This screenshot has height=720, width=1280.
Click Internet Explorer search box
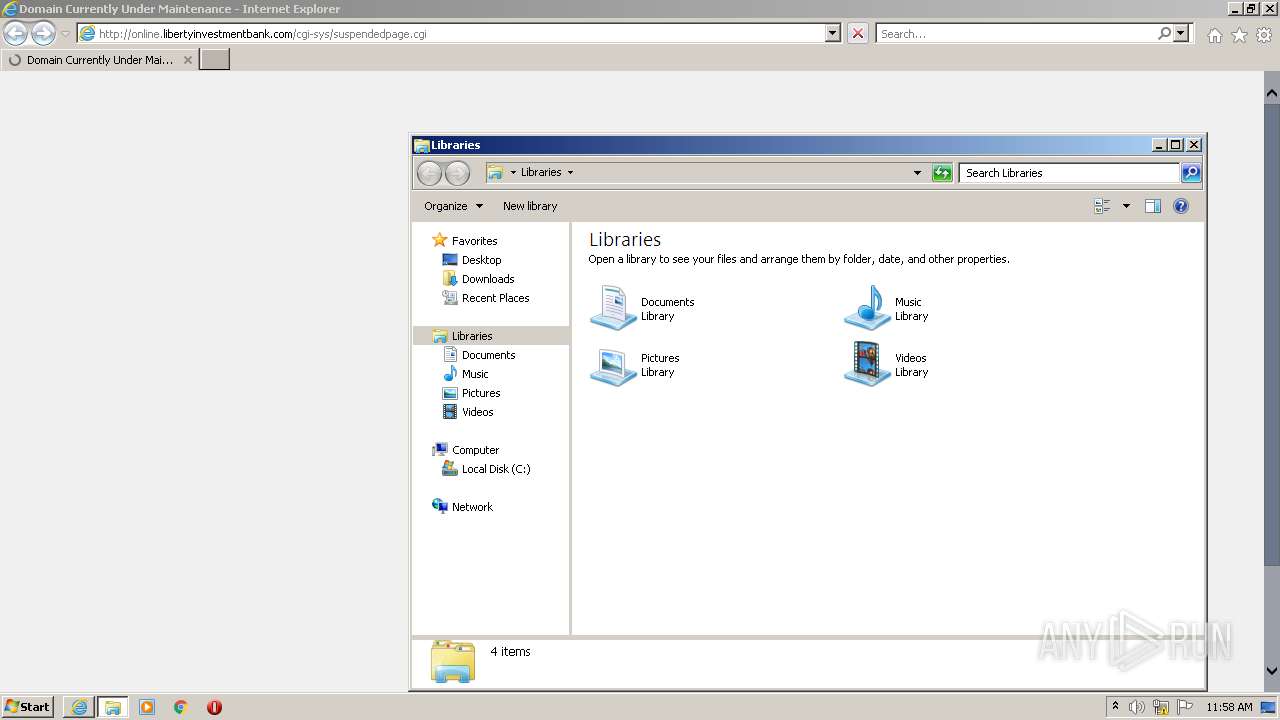(1014, 33)
